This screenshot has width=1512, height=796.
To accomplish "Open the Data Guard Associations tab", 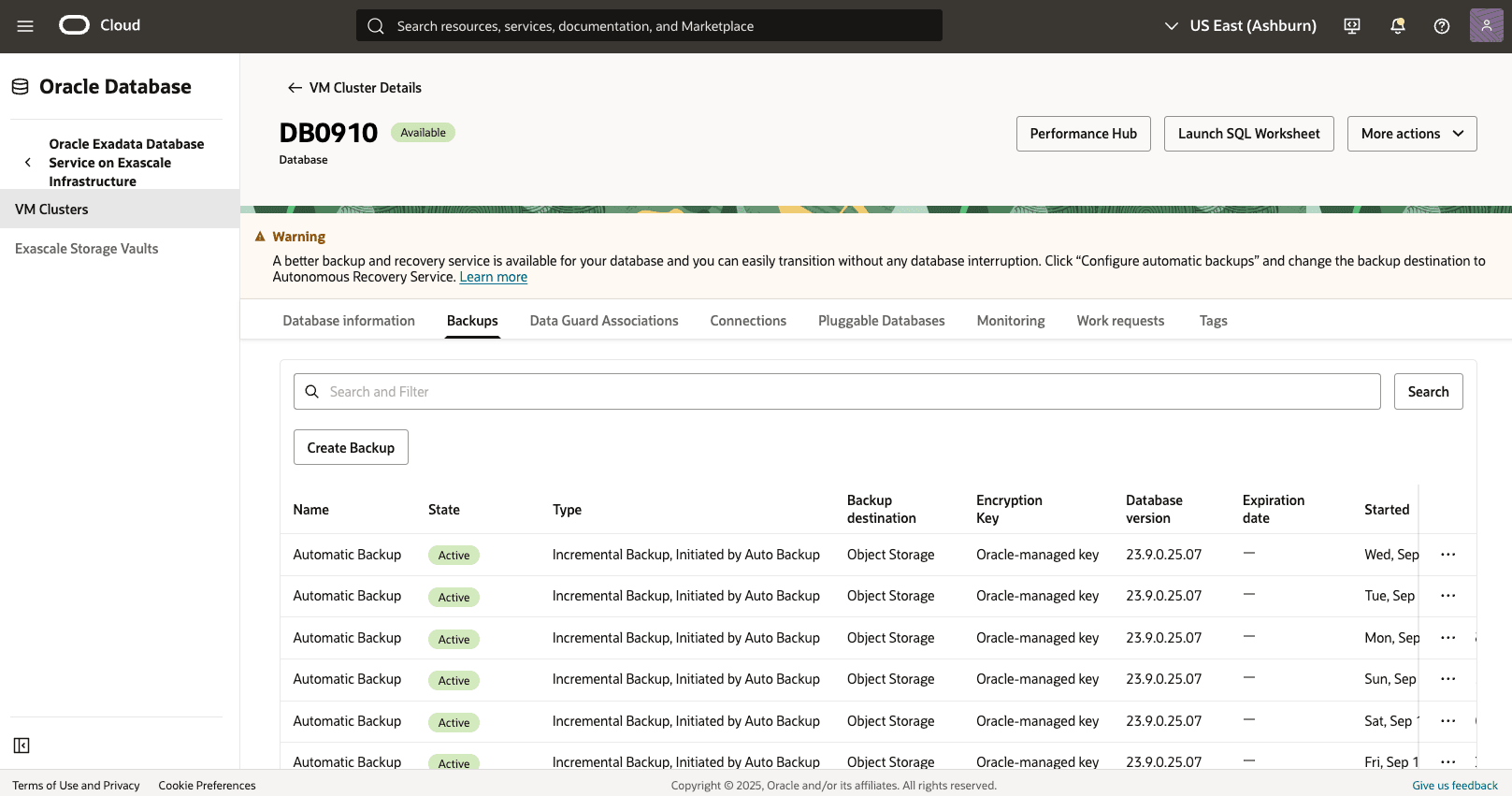I will pyautogui.click(x=604, y=321).
